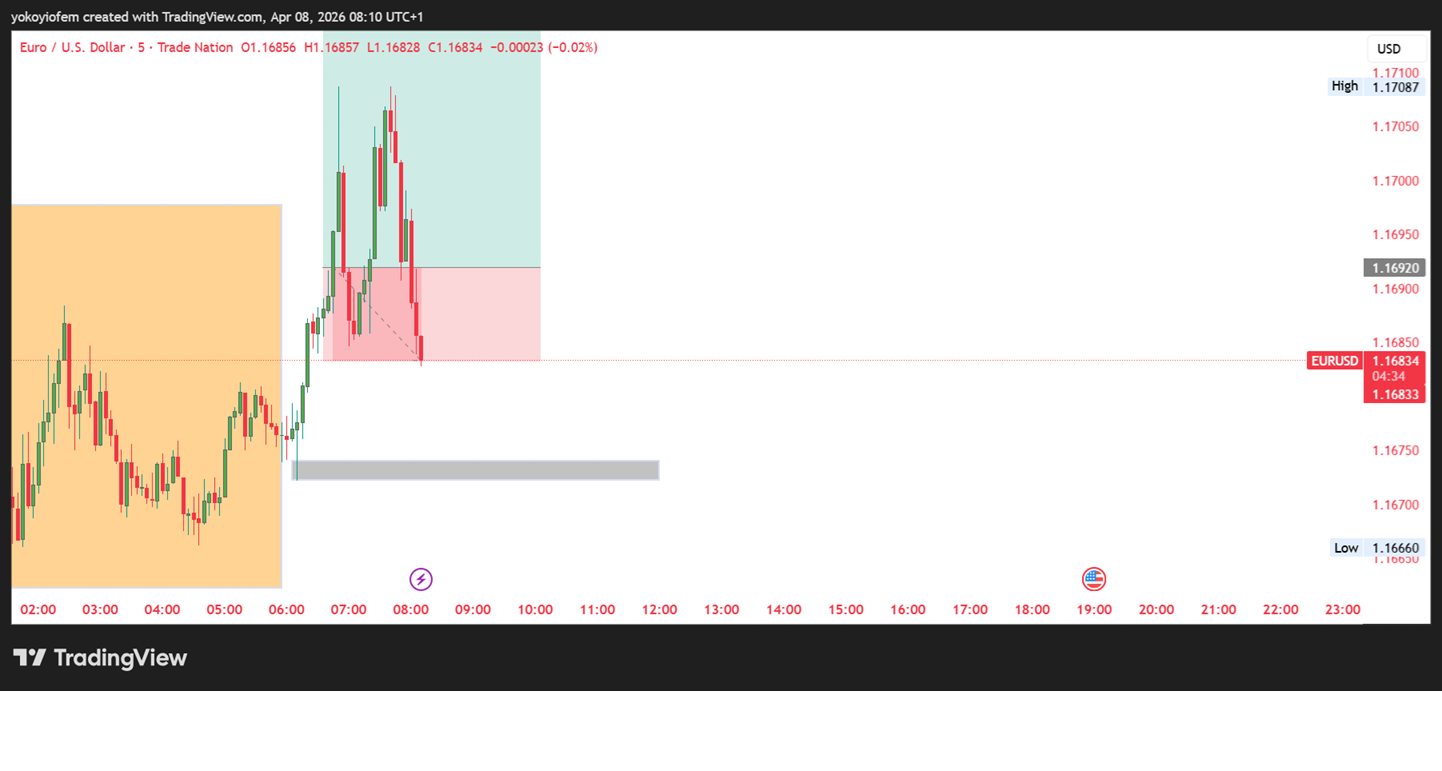
Task: Select the gray rectangle zone
Action: (476, 470)
